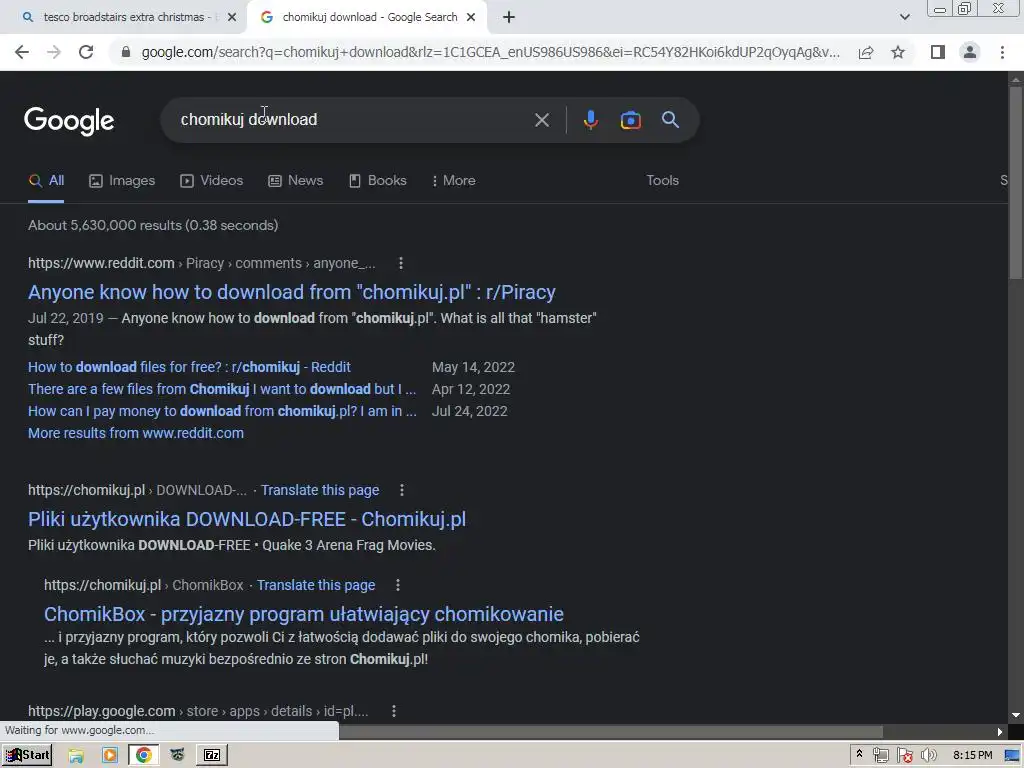The image size is (1024, 768).
Task: View site info via the padlock icon
Action: click(x=126, y=52)
